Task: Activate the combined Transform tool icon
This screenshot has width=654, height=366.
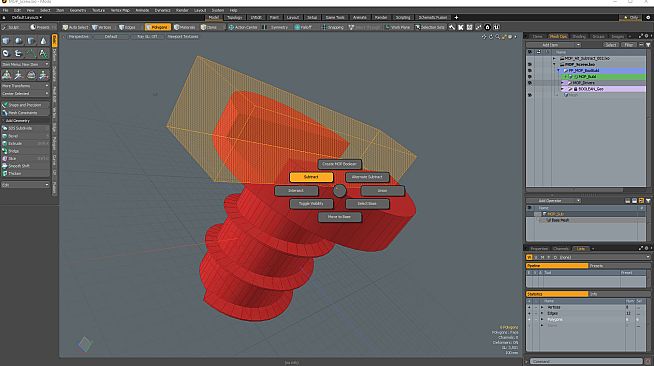Action: tap(43, 75)
